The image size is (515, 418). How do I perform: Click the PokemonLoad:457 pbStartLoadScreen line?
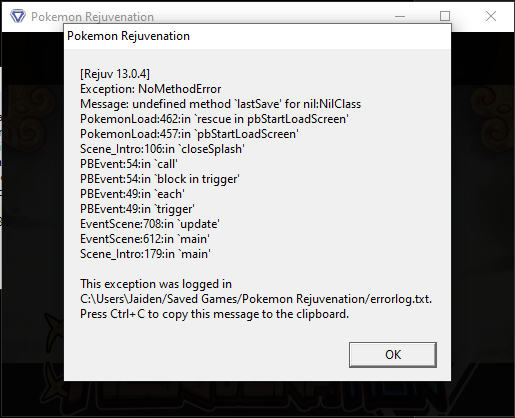click(x=189, y=134)
